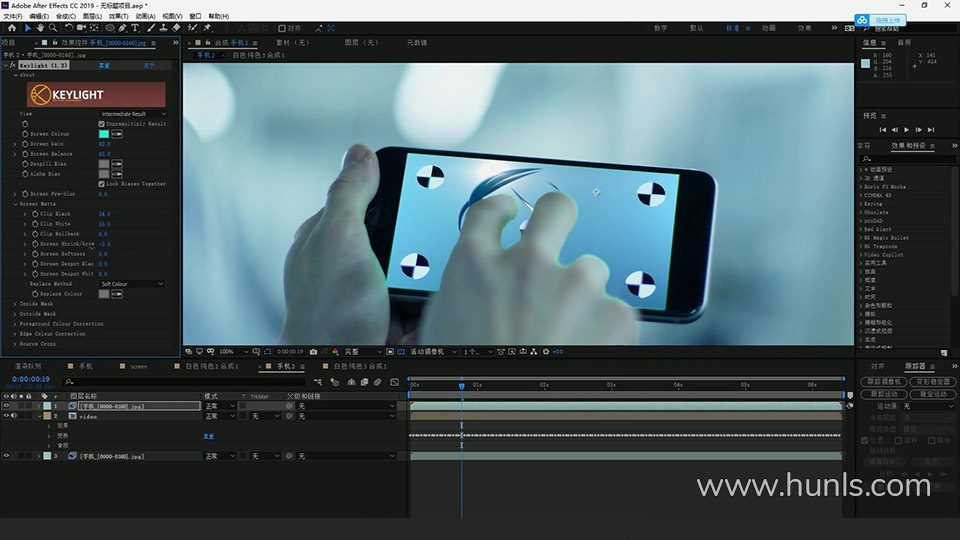The height and width of the screenshot is (540, 960).
Task: Pick Screen Colour with the eyedropper
Action: pyautogui.click(x=117, y=134)
